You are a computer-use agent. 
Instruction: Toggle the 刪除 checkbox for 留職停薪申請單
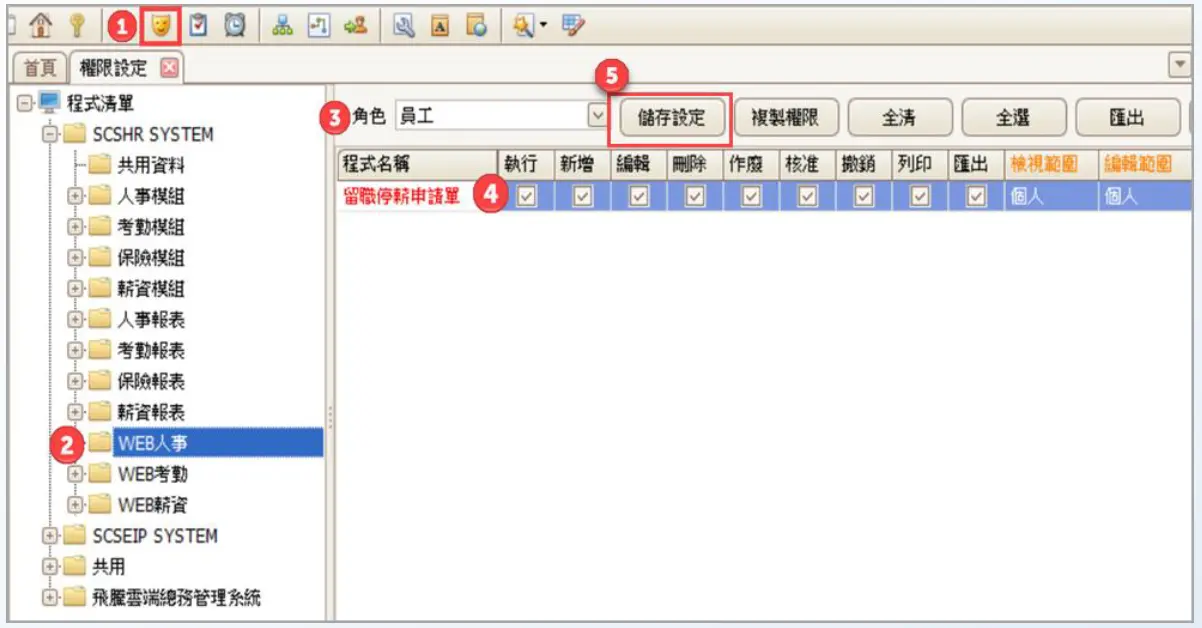pyautogui.click(x=695, y=198)
